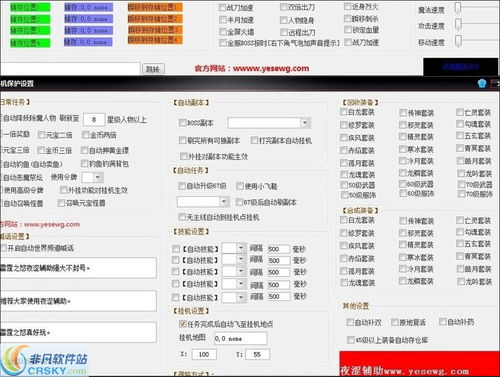Click the 挂机地图 input field
Image resolution: width=500 pixels, height=377 pixels.
241,338
